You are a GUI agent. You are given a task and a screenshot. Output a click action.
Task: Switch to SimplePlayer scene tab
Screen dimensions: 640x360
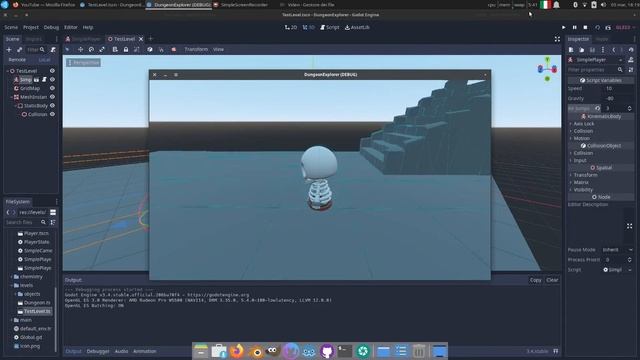[84, 39]
